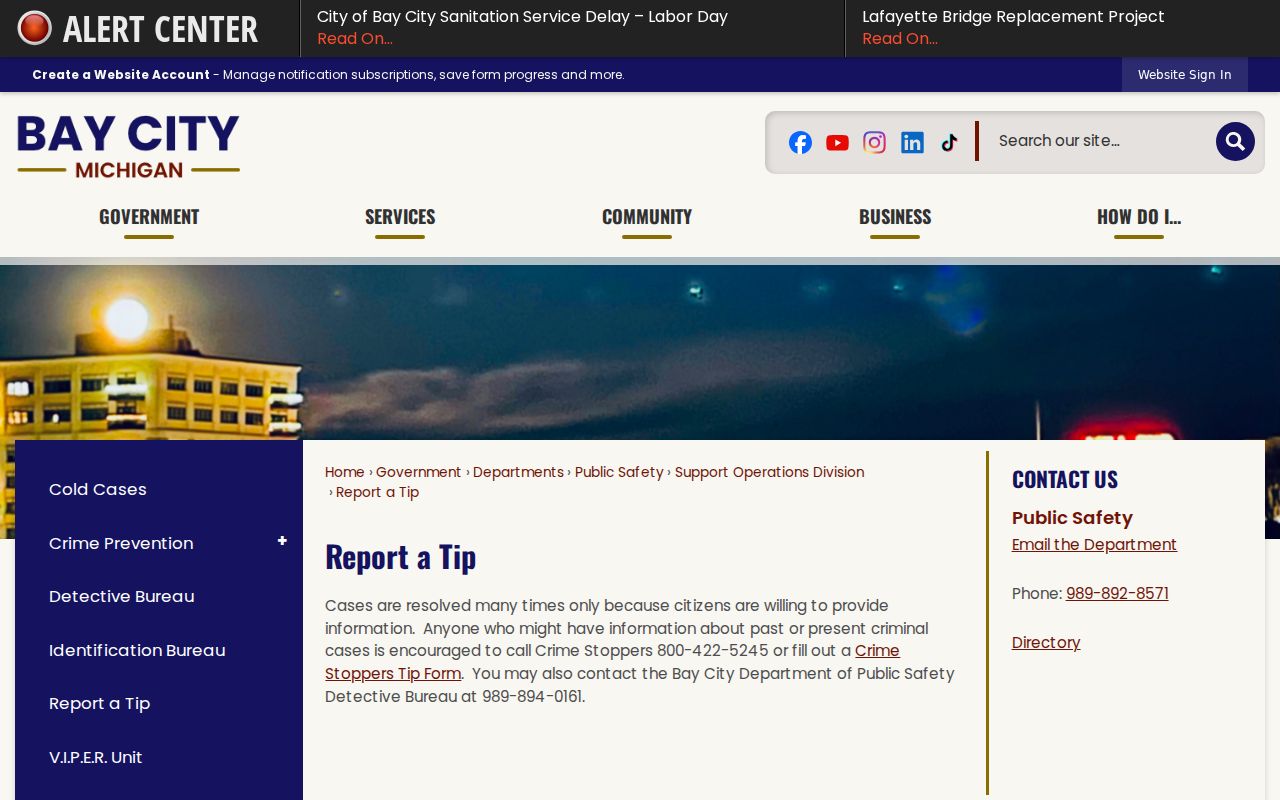Go to Public Safety breadcrumb
Viewport: 1280px width, 800px height.
(x=619, y=472)
